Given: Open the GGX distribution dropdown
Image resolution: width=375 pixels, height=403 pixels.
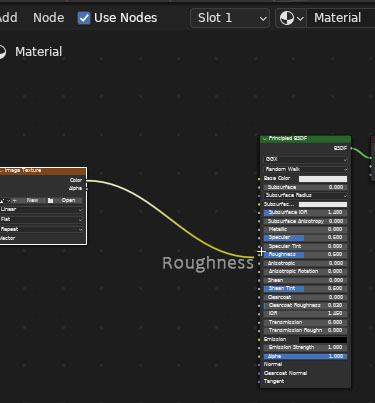Looking at the screenshot, I should coord(306,160).
